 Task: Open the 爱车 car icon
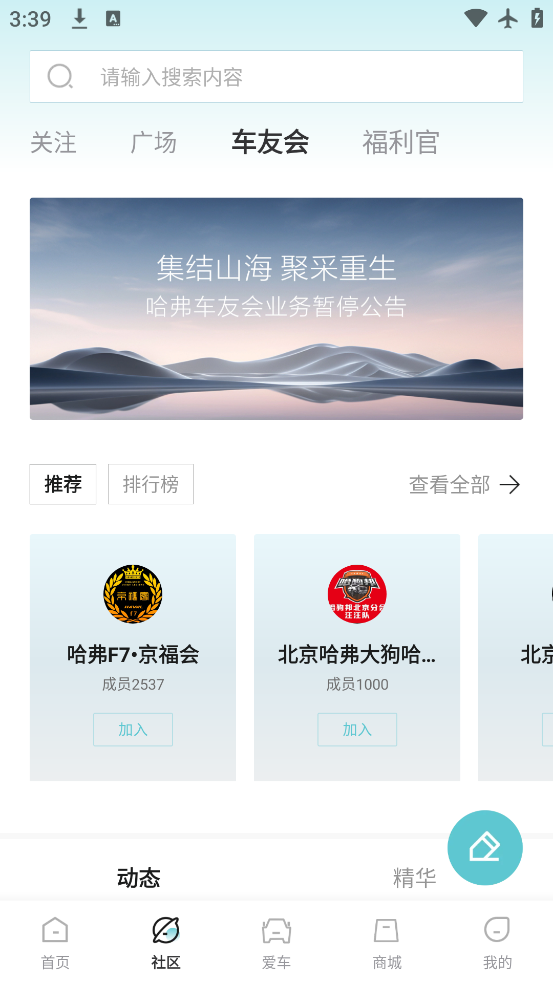coord(276,930)
